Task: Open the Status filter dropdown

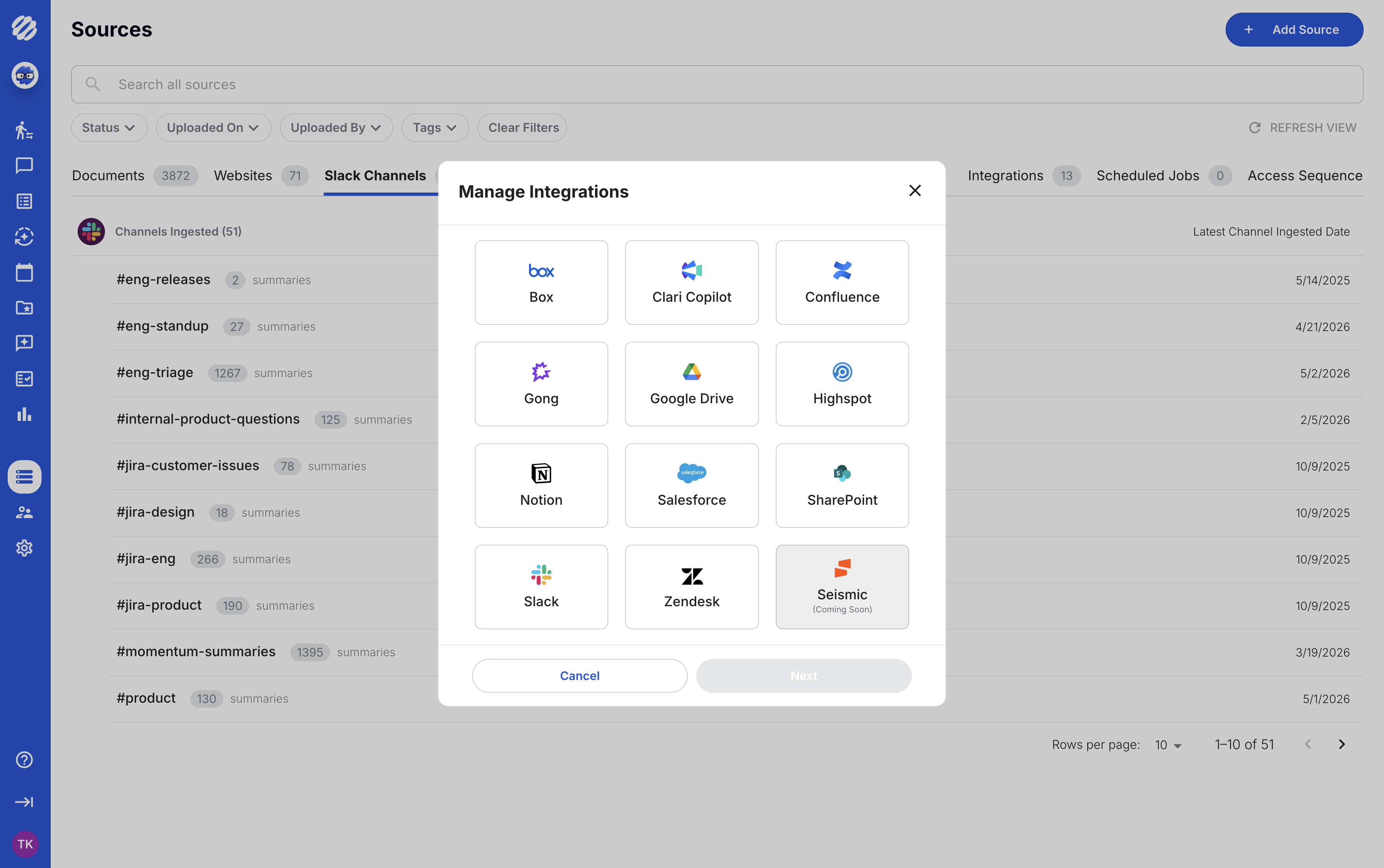Action: click(x=108, y=128)
